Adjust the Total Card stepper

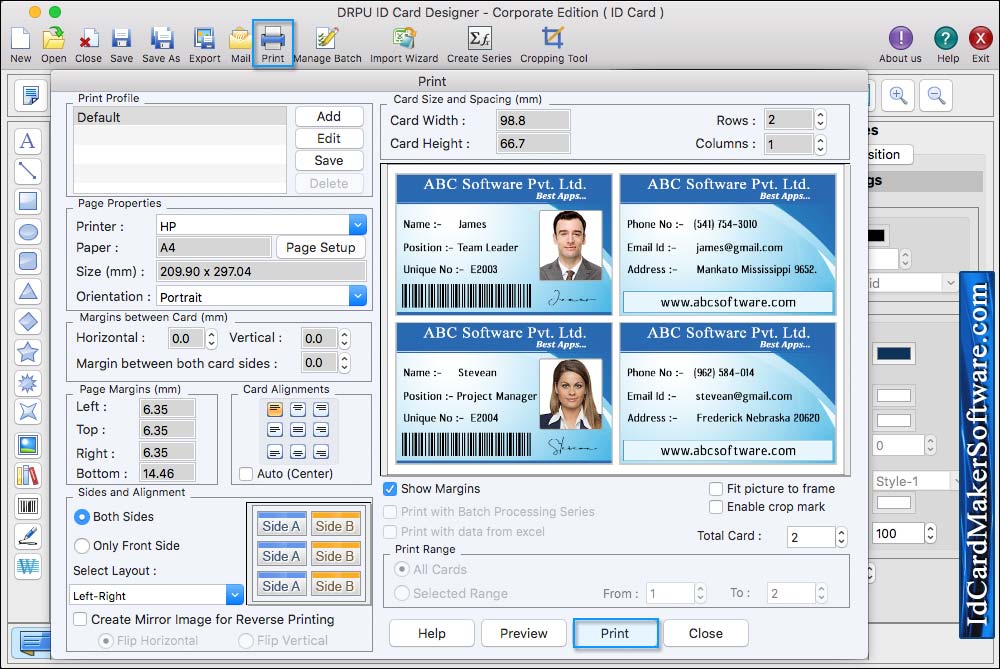coord(842,537)
